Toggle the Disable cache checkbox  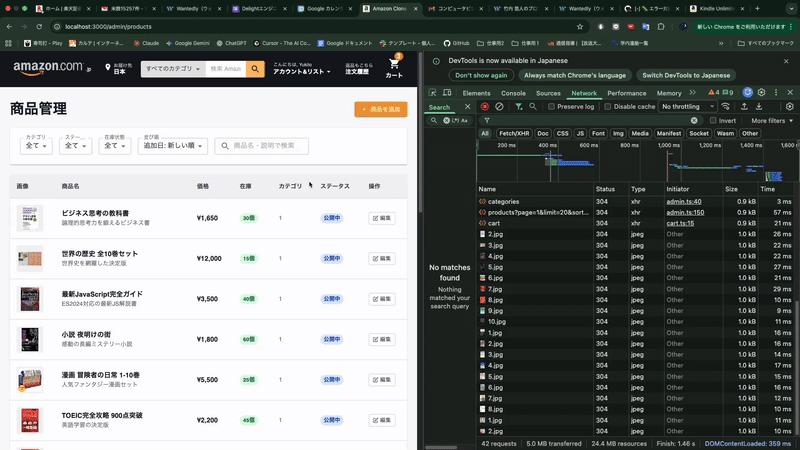[608, 106]
